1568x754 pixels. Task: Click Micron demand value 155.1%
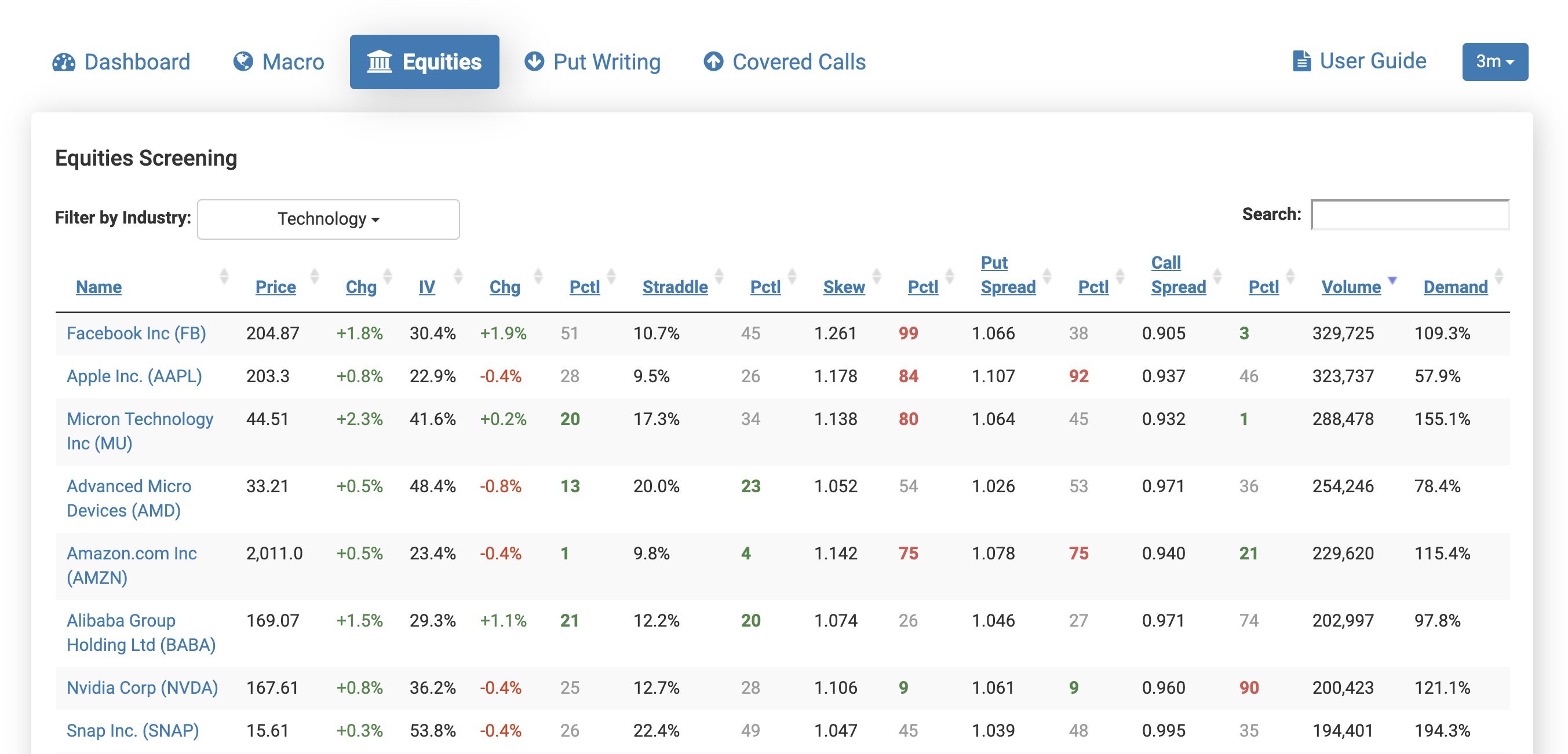(1442, 419)
